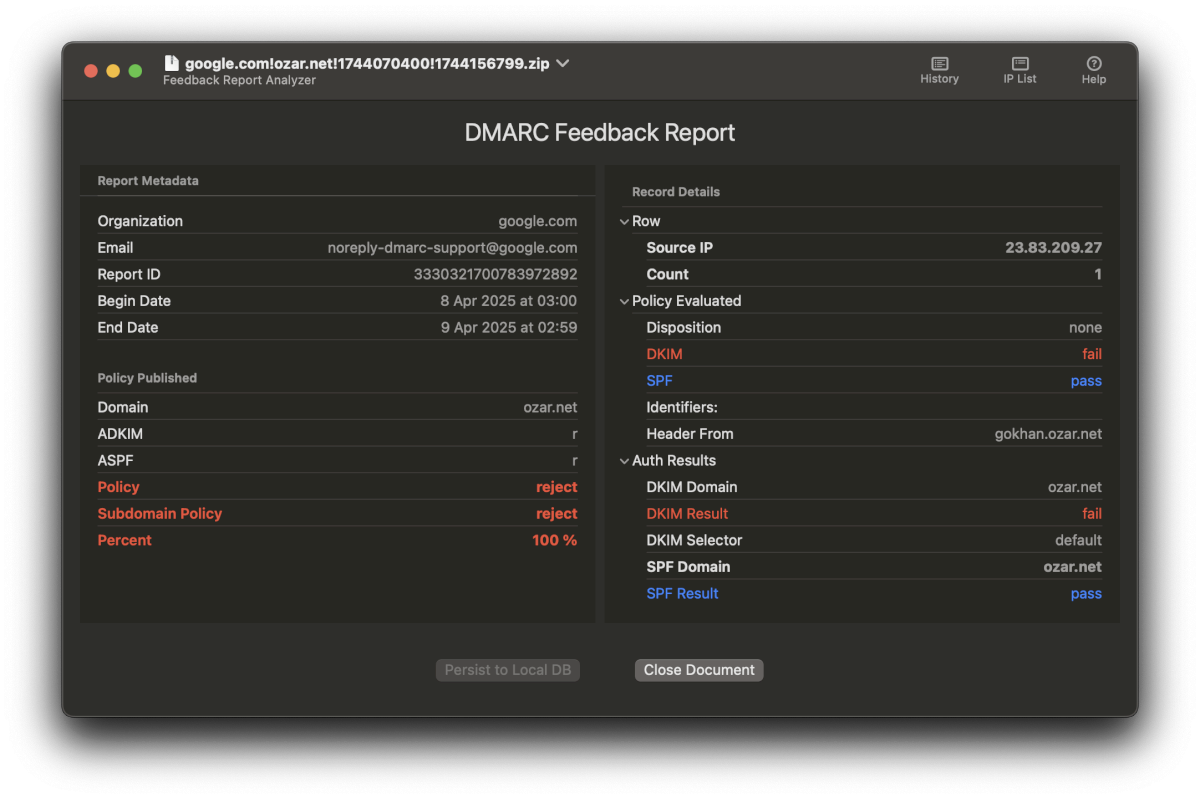This screenshot has height=799, width=1200.
Task: Click the Close Document button
Action: pyautogui.click(x=698, y=670)
